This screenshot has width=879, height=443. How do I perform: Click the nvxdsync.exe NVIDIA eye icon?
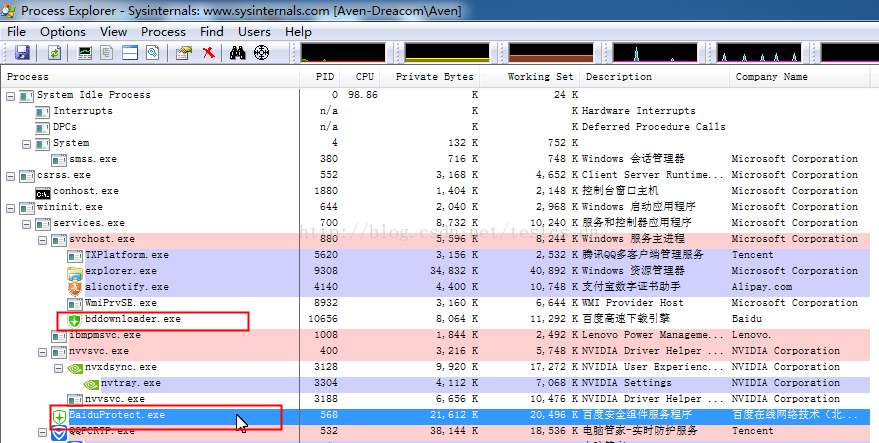[75, 368]
